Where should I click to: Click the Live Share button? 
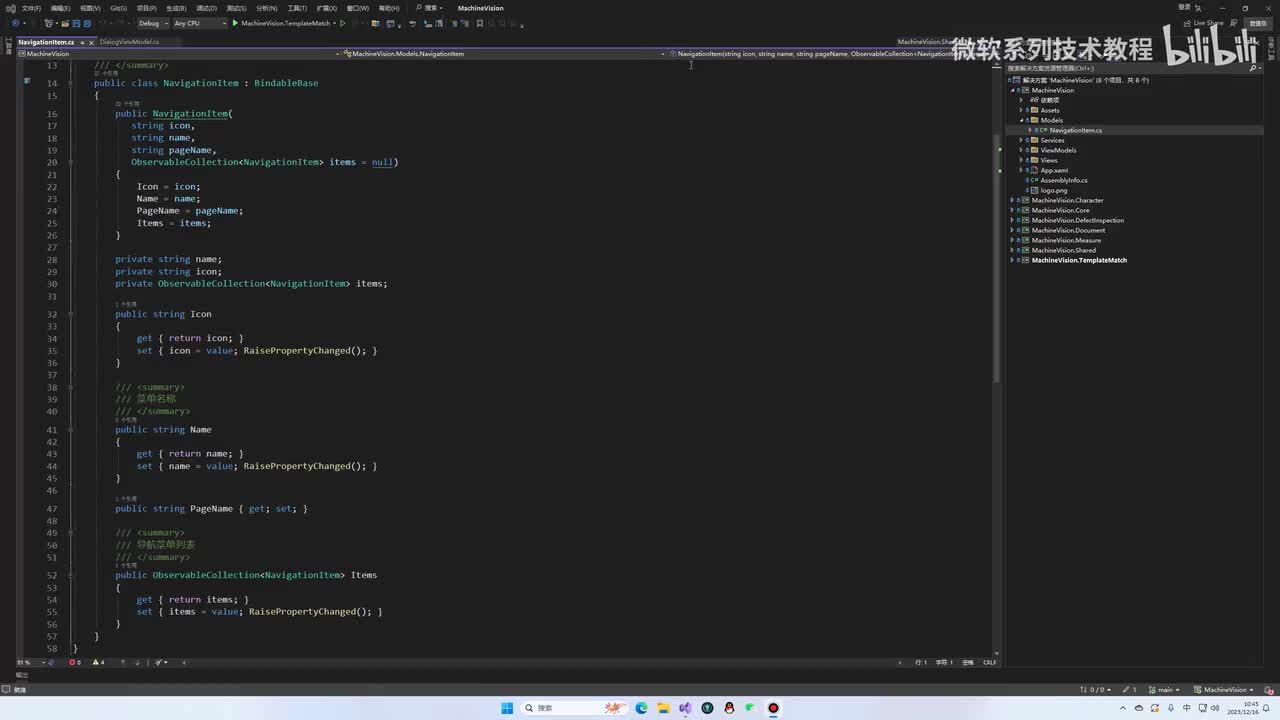click(1203, 23)
